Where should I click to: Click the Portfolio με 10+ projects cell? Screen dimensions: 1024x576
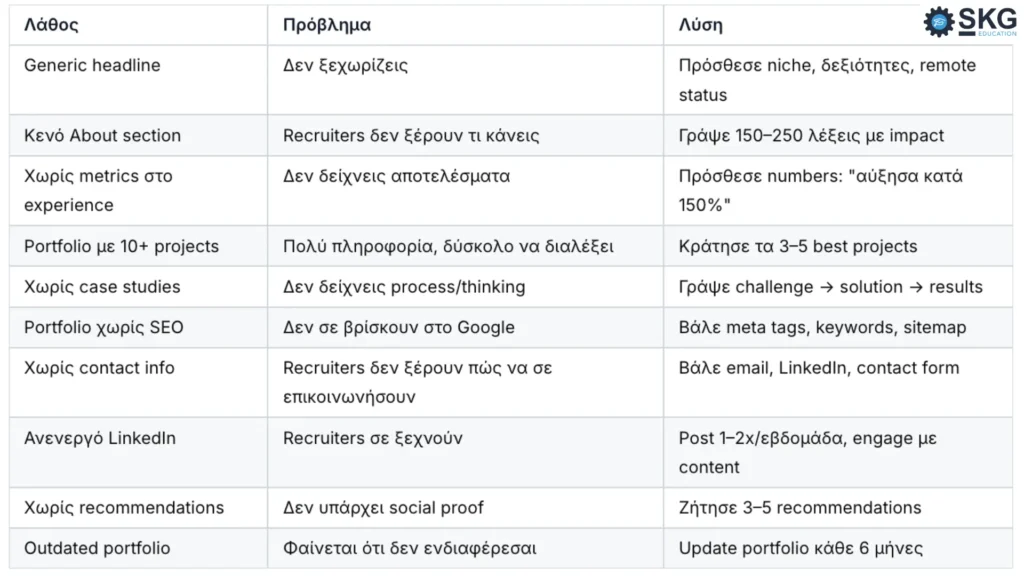coord(121,246)
